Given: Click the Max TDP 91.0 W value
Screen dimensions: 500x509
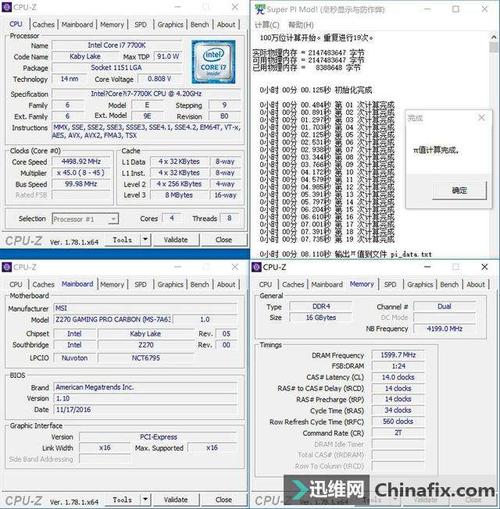Looking at the screenshot, I should pyautogui.click(x=168, y=56).
